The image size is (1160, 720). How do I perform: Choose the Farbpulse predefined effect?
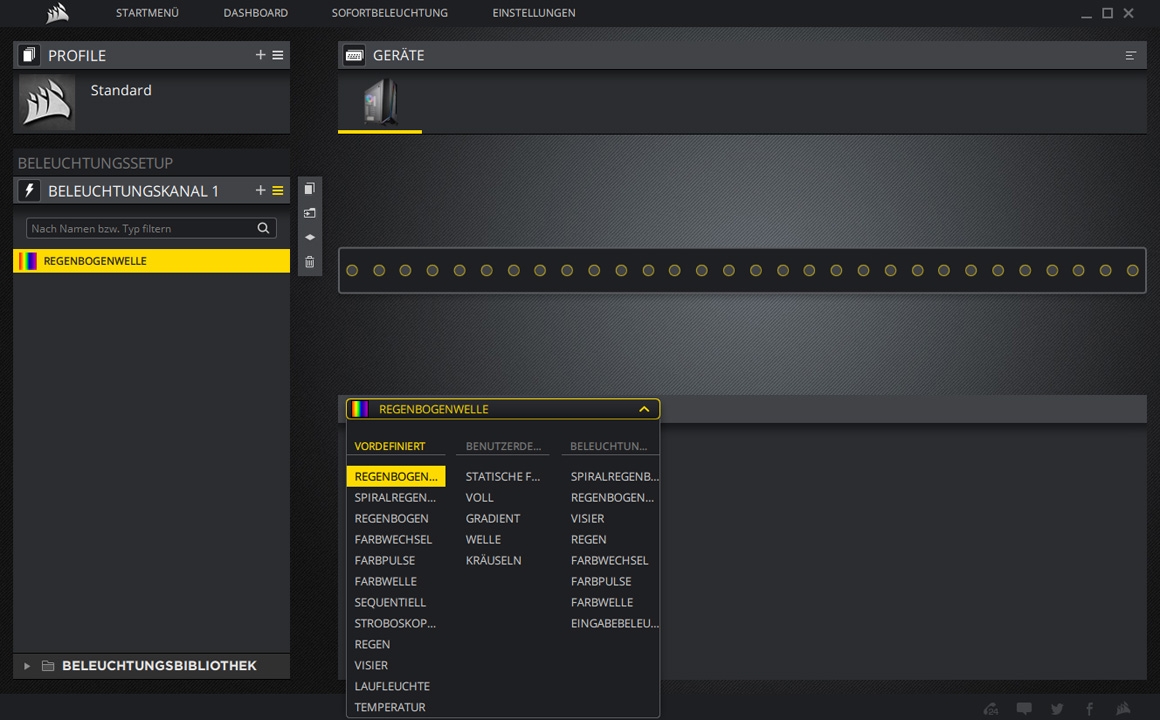(x=385, y=560)
